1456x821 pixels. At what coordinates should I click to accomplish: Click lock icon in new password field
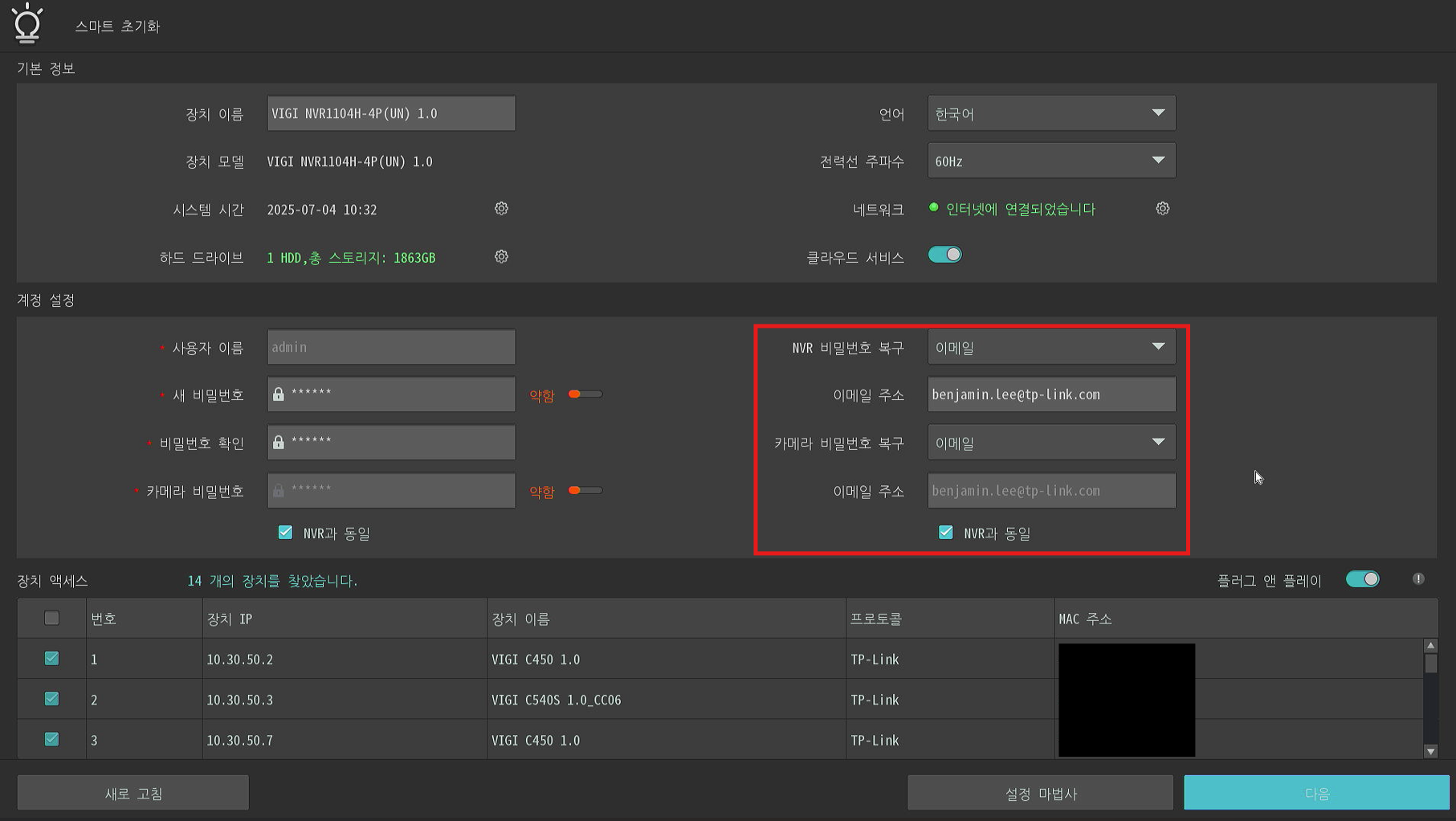[x=279, y=394]
